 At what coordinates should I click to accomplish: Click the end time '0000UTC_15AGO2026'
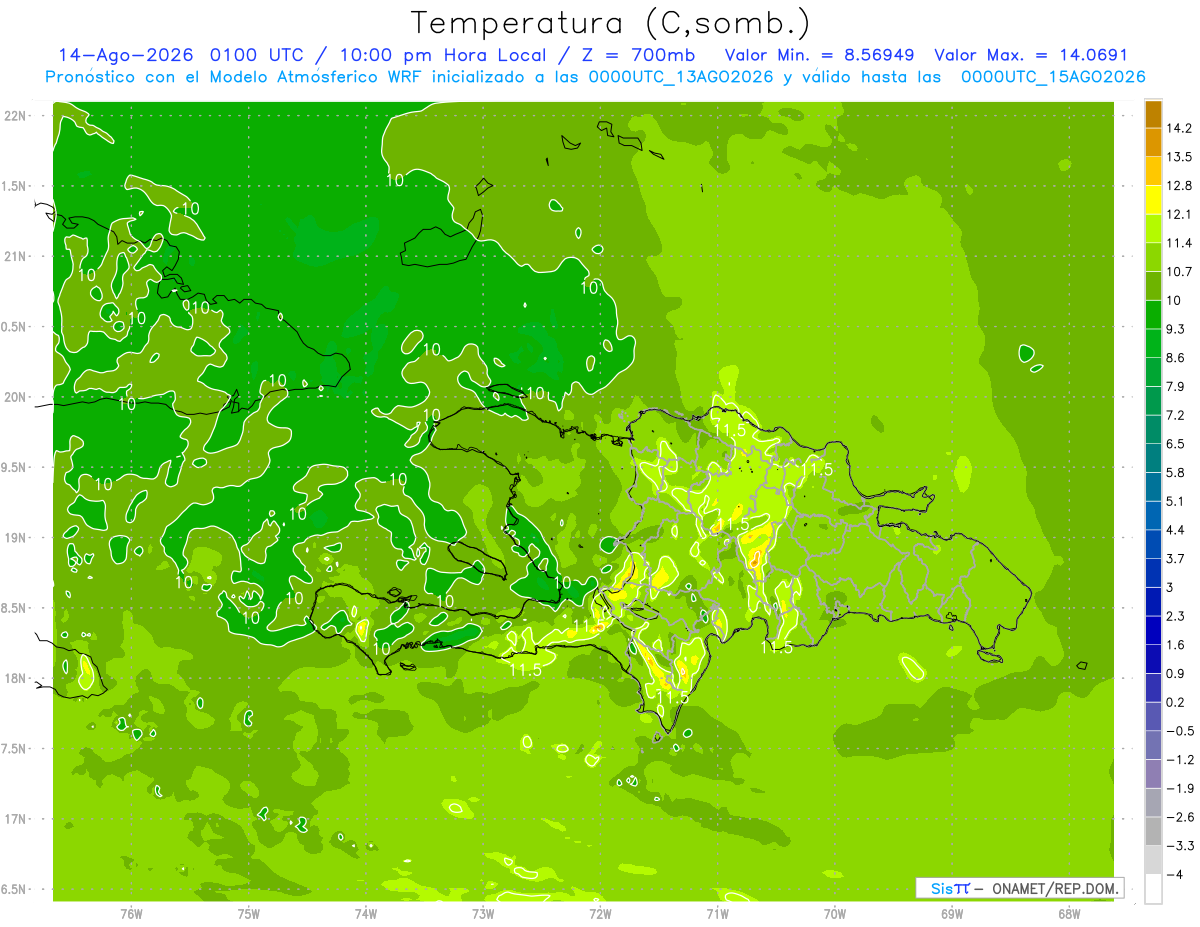(x=1053, y=77)
